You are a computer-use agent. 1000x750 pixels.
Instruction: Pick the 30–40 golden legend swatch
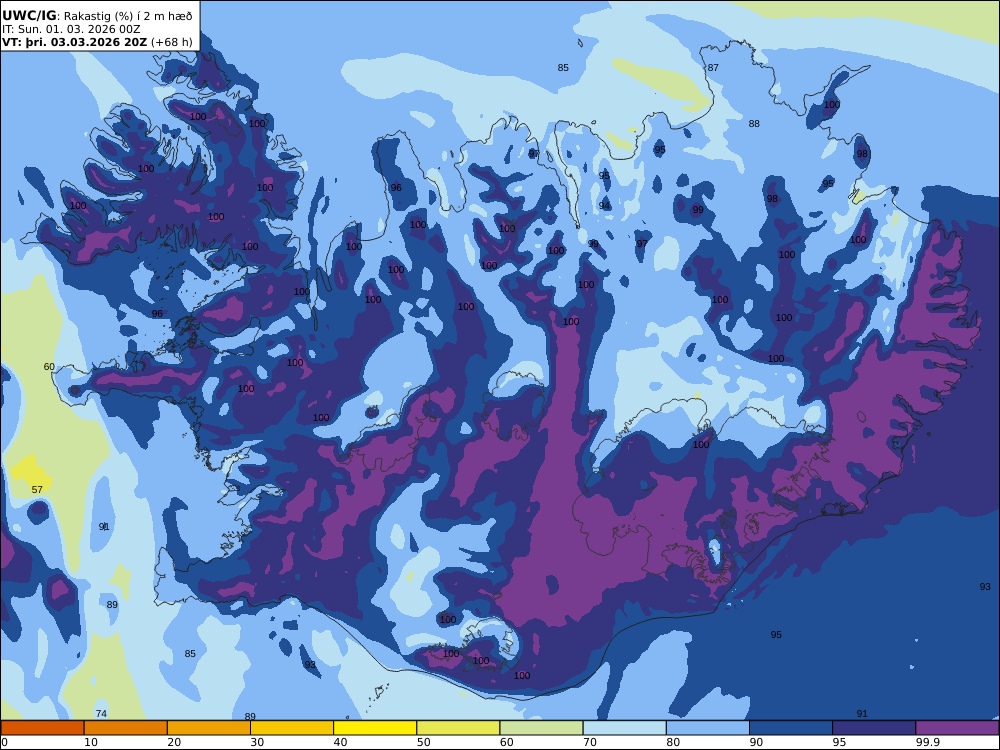(292, 728)
